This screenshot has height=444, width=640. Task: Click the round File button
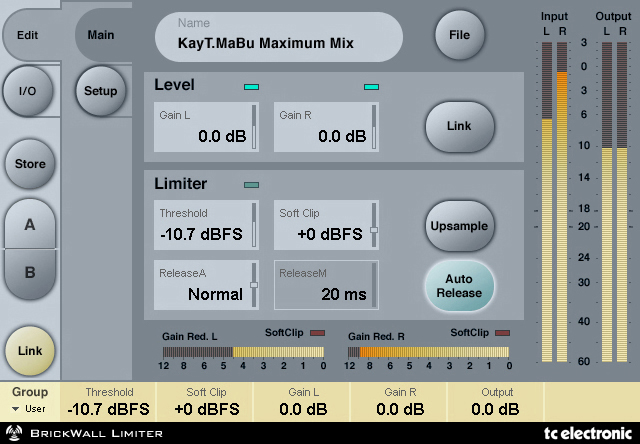[x=459, y=35]
